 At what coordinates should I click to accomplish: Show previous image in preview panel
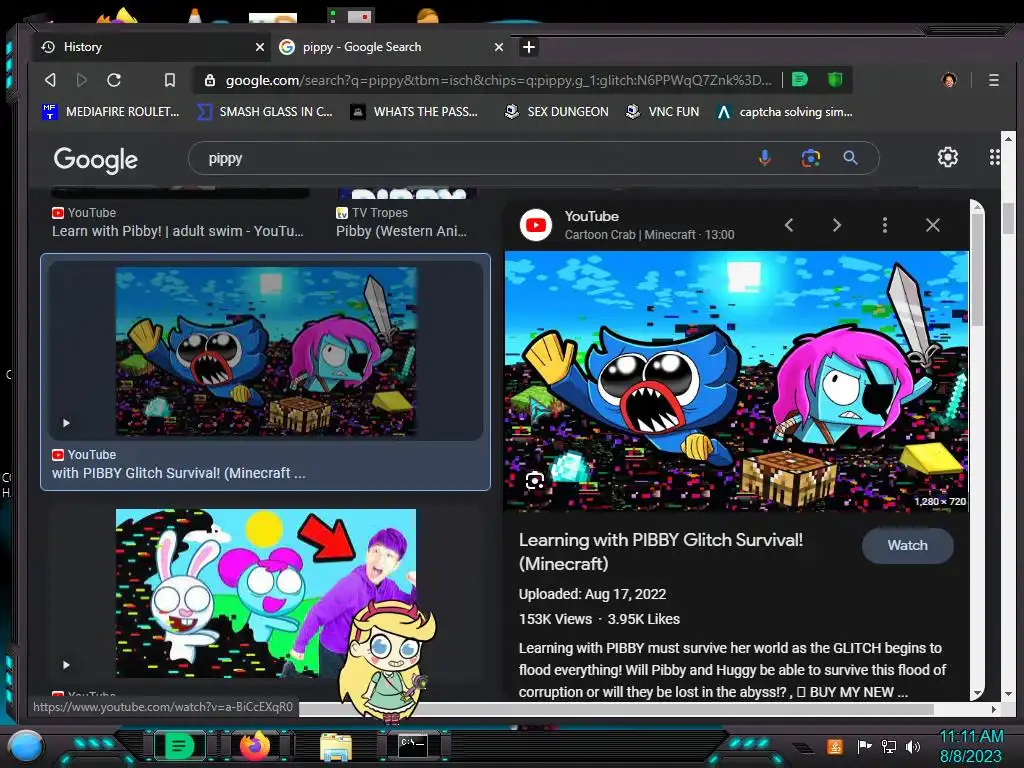click(789, 225)
